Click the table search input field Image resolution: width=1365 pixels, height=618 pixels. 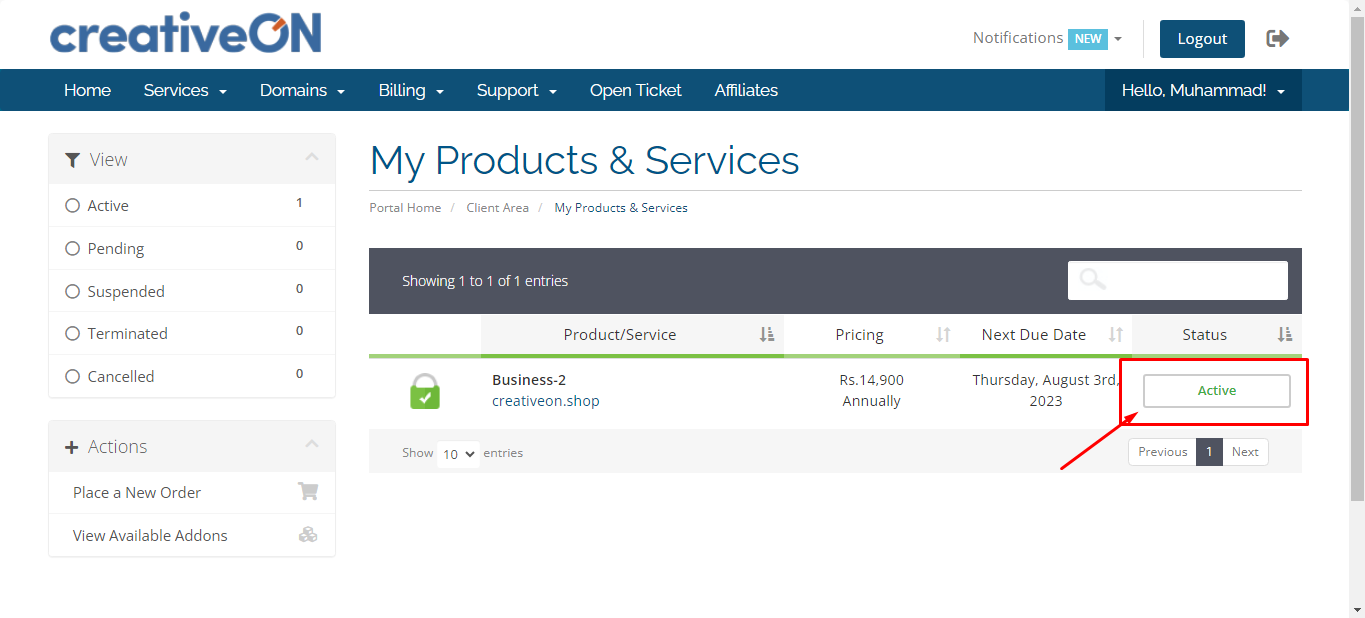(x=1178, y=280)
